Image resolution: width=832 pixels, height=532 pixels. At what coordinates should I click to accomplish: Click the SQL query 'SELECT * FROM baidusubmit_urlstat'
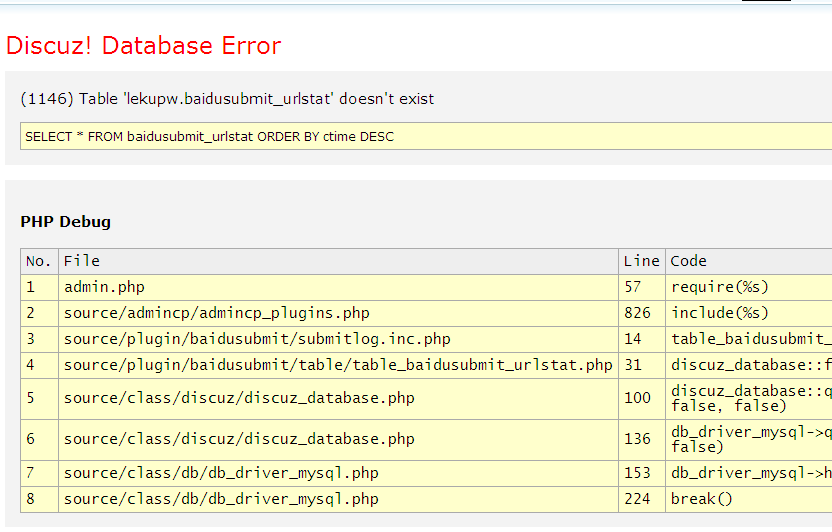point(210,136)
